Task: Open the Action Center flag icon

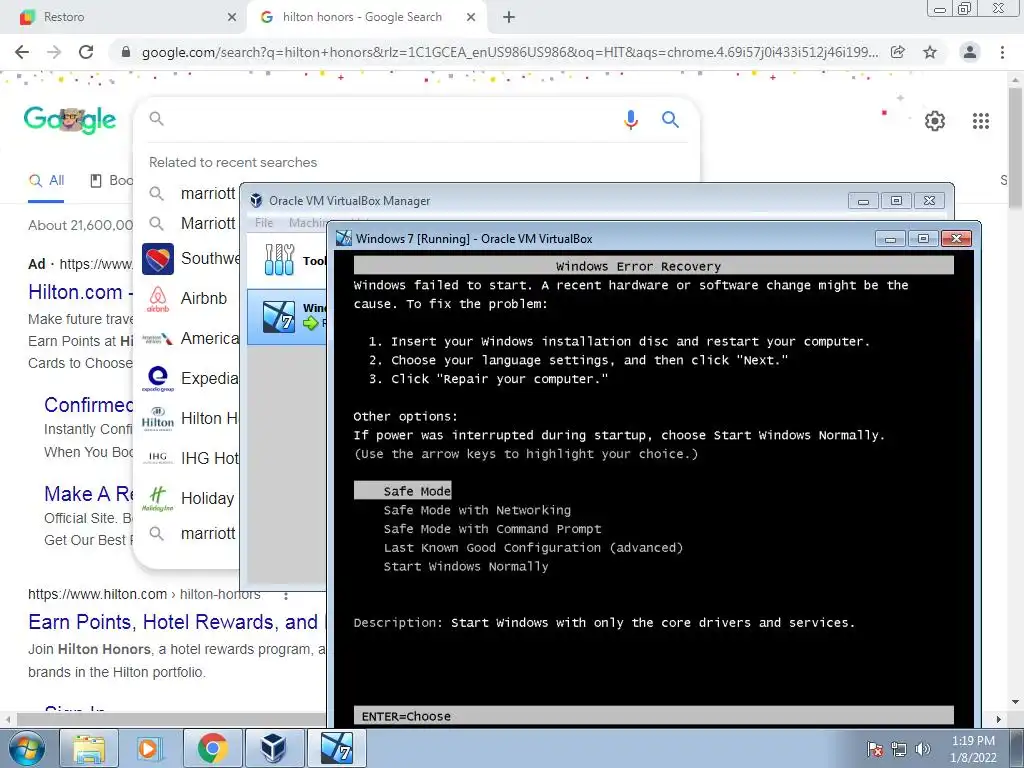Action: [x=875, y=748]
